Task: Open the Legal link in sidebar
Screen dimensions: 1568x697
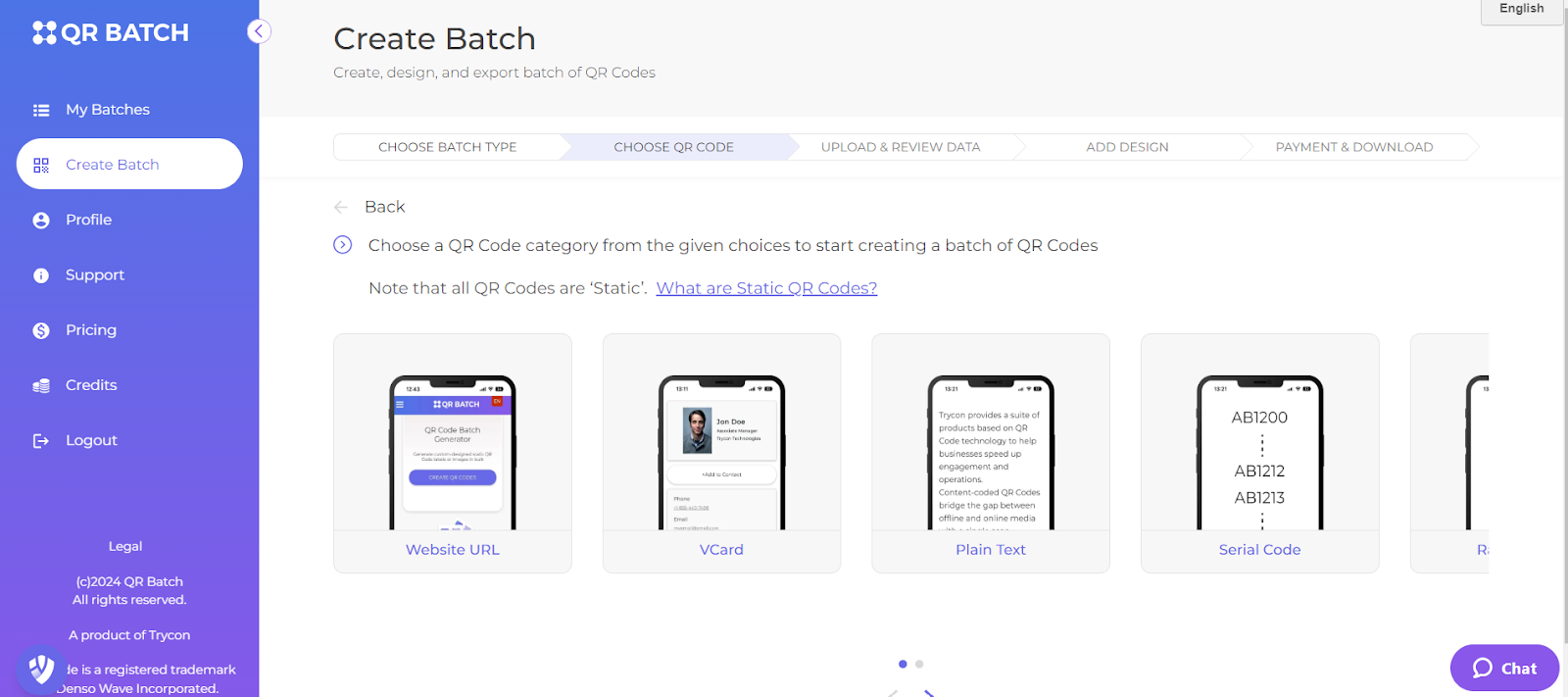Action: click(125, 546)
